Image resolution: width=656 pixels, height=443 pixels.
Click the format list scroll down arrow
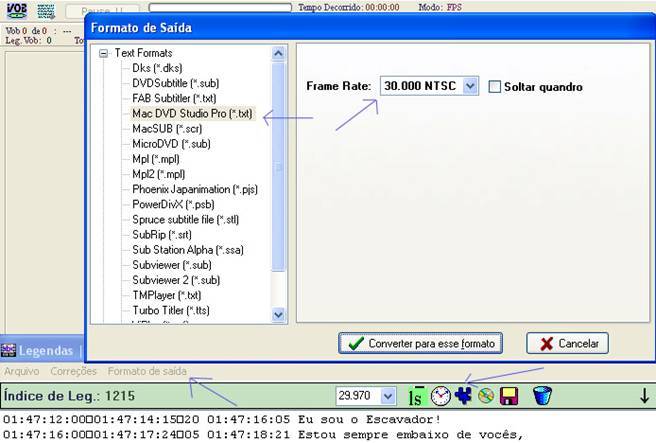(278, 314)
